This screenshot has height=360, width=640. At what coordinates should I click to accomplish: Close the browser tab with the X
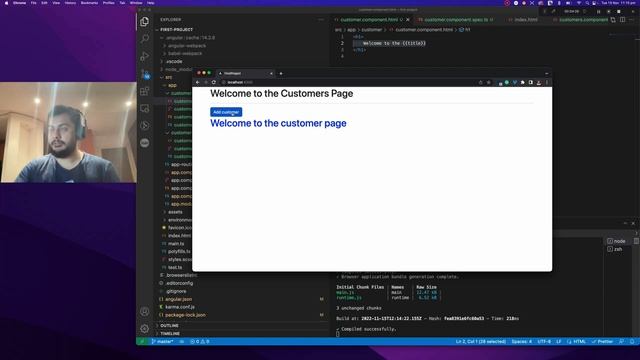[x=271, y=73]
